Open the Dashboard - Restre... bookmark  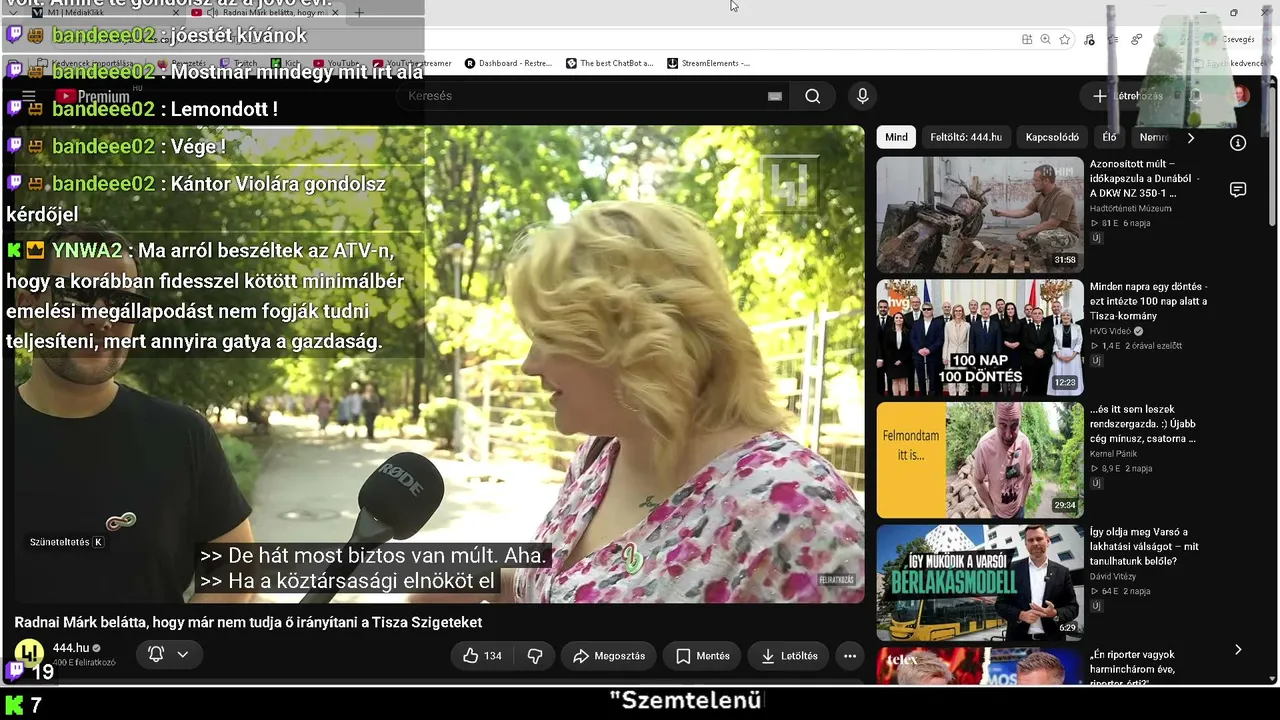(x=508, y=63)
